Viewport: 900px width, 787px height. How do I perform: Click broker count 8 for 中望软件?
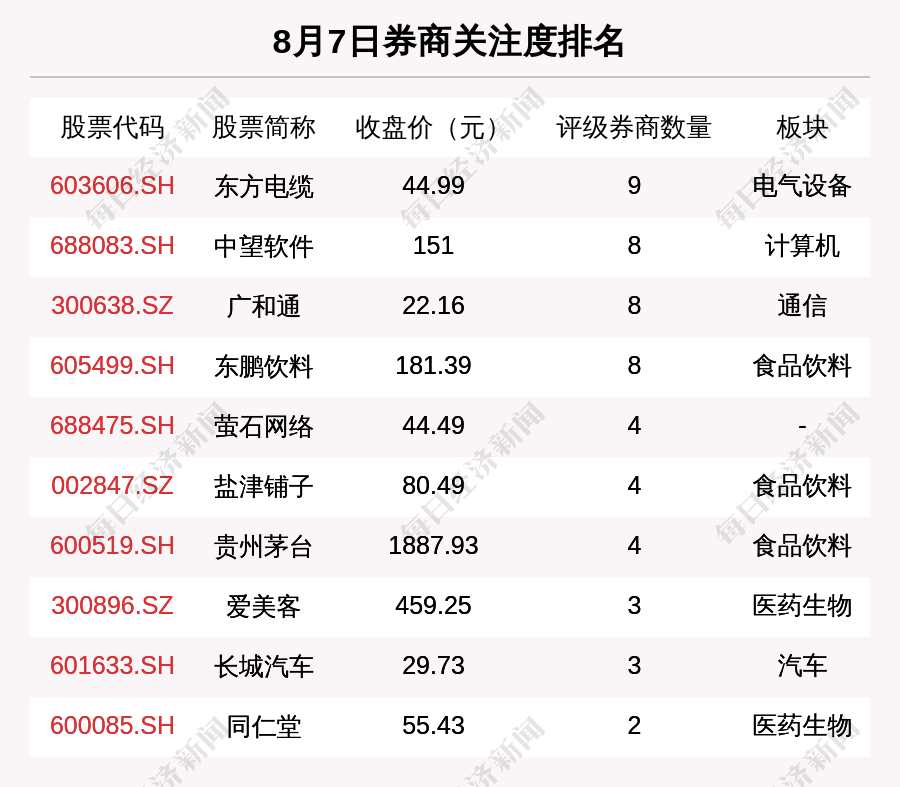click(634, 246)
